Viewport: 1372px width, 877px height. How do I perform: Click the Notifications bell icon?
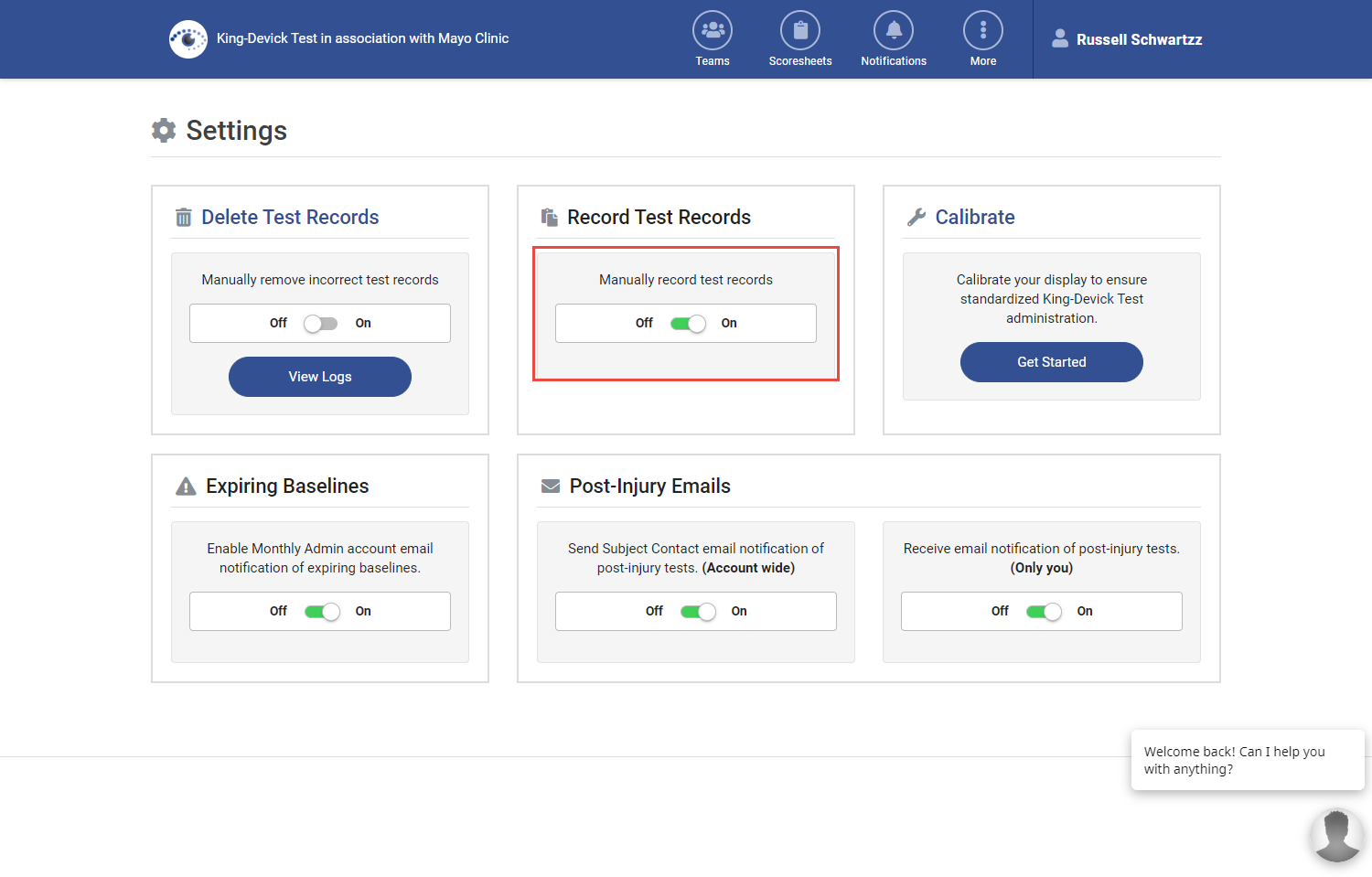[x=893, y=31]
